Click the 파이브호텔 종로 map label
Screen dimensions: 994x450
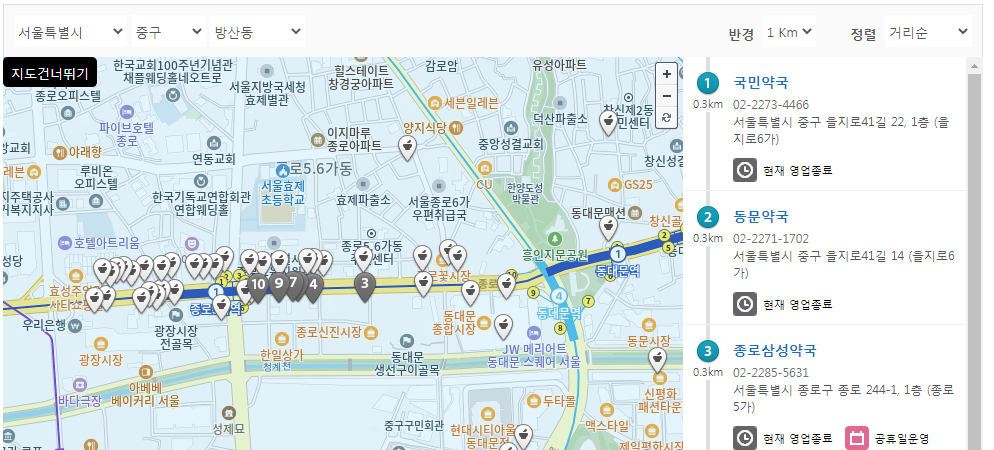tap(127, 134)
